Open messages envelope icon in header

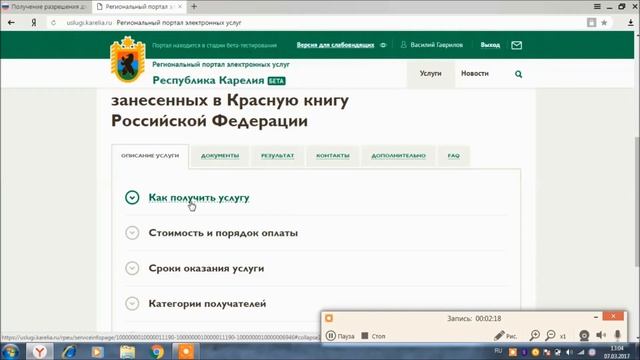pyautogui.click(x=516, y=45)
